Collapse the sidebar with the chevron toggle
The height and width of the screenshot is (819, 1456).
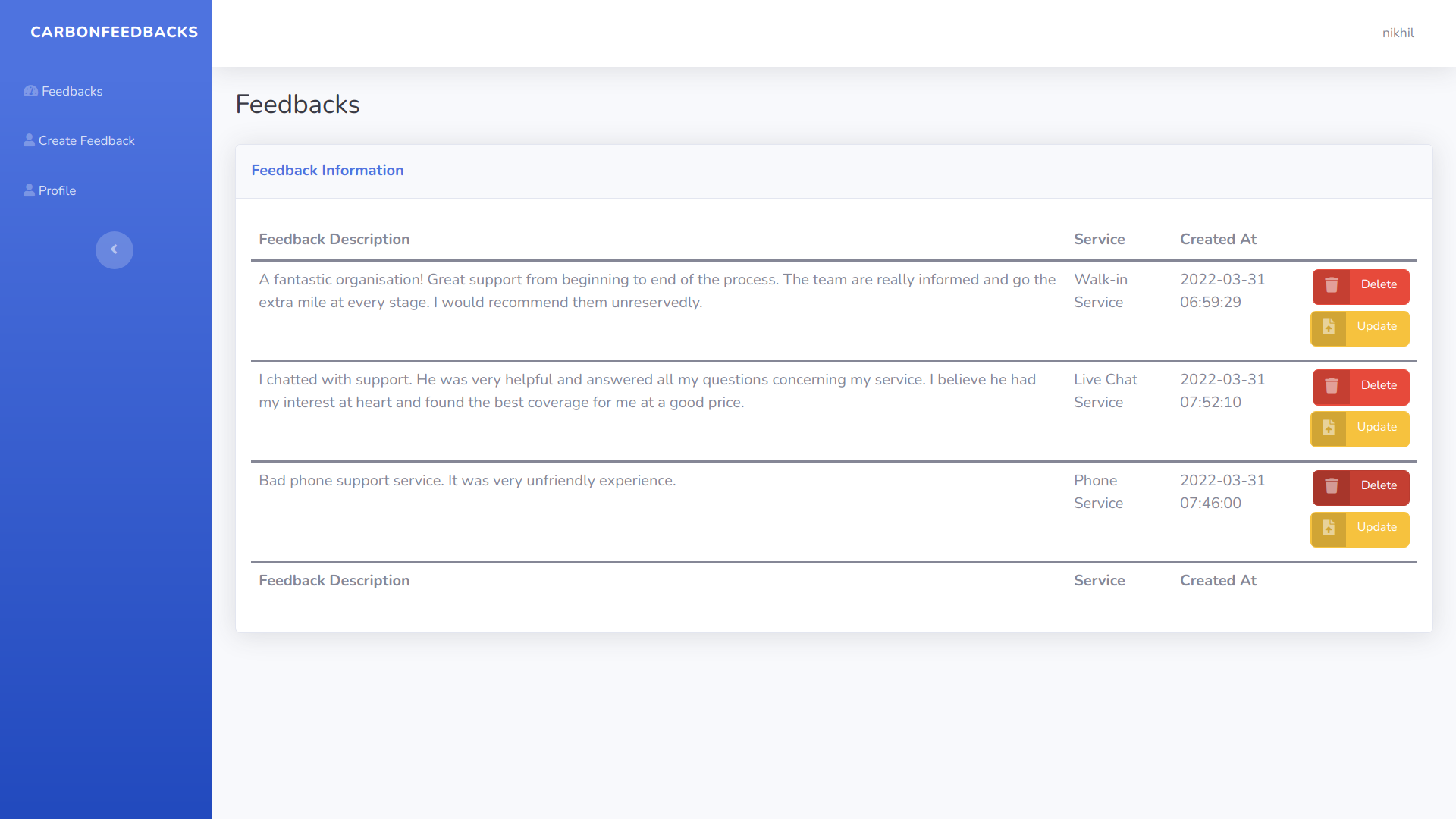114,249
